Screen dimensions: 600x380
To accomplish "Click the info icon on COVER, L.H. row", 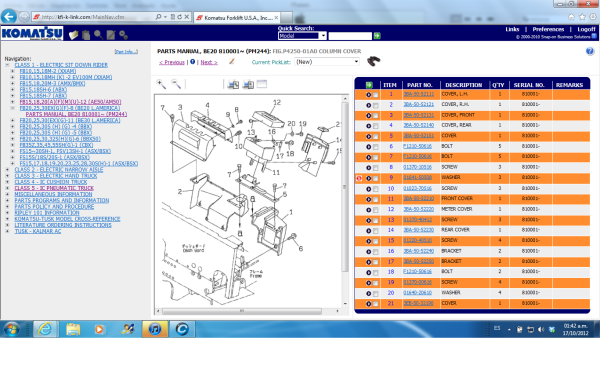I will (x=368, y=95).
